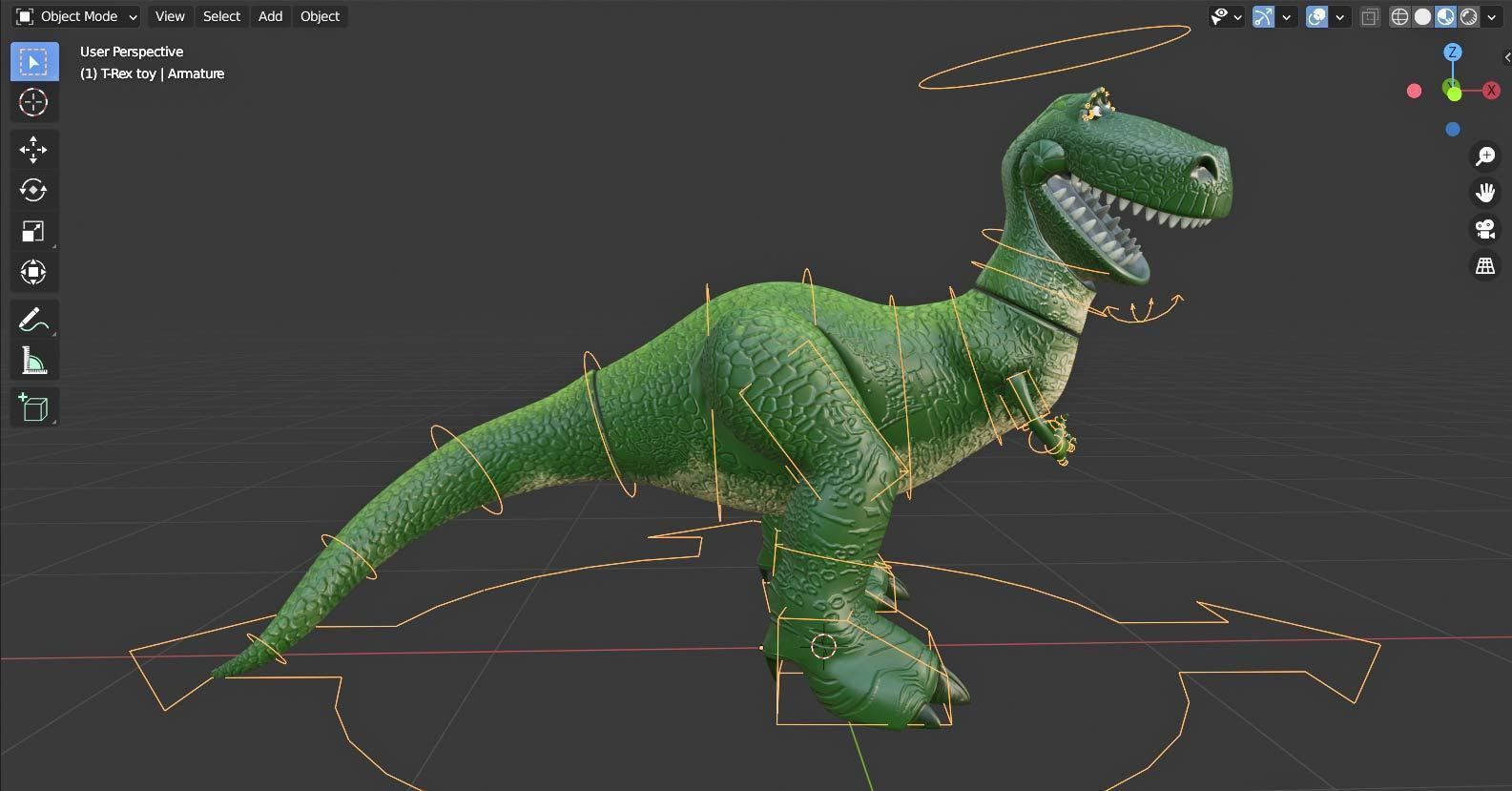Open the Add menu

click(270, 16)
